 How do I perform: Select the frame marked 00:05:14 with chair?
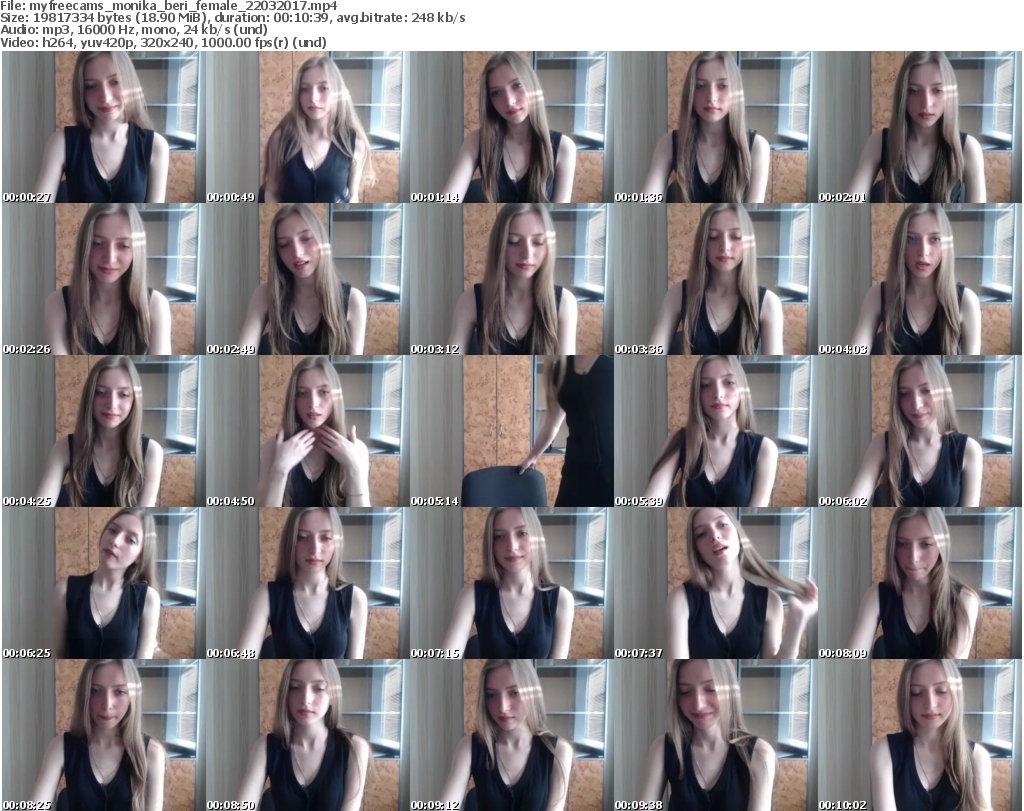pyautogui.click(x=511, y=432)
